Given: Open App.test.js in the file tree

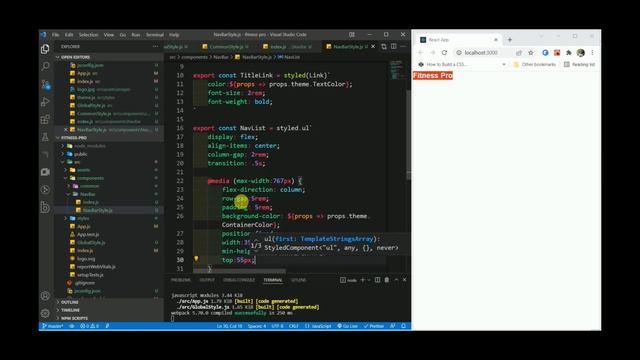Looking at the screenshot, I should (x=88, y=234).
